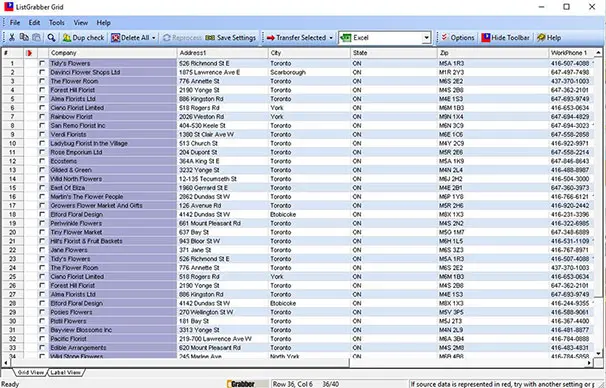This screenshot has height=388, width=606.
Task: Open the View menu
Action: pyautogui.click(x=80, y=22)
